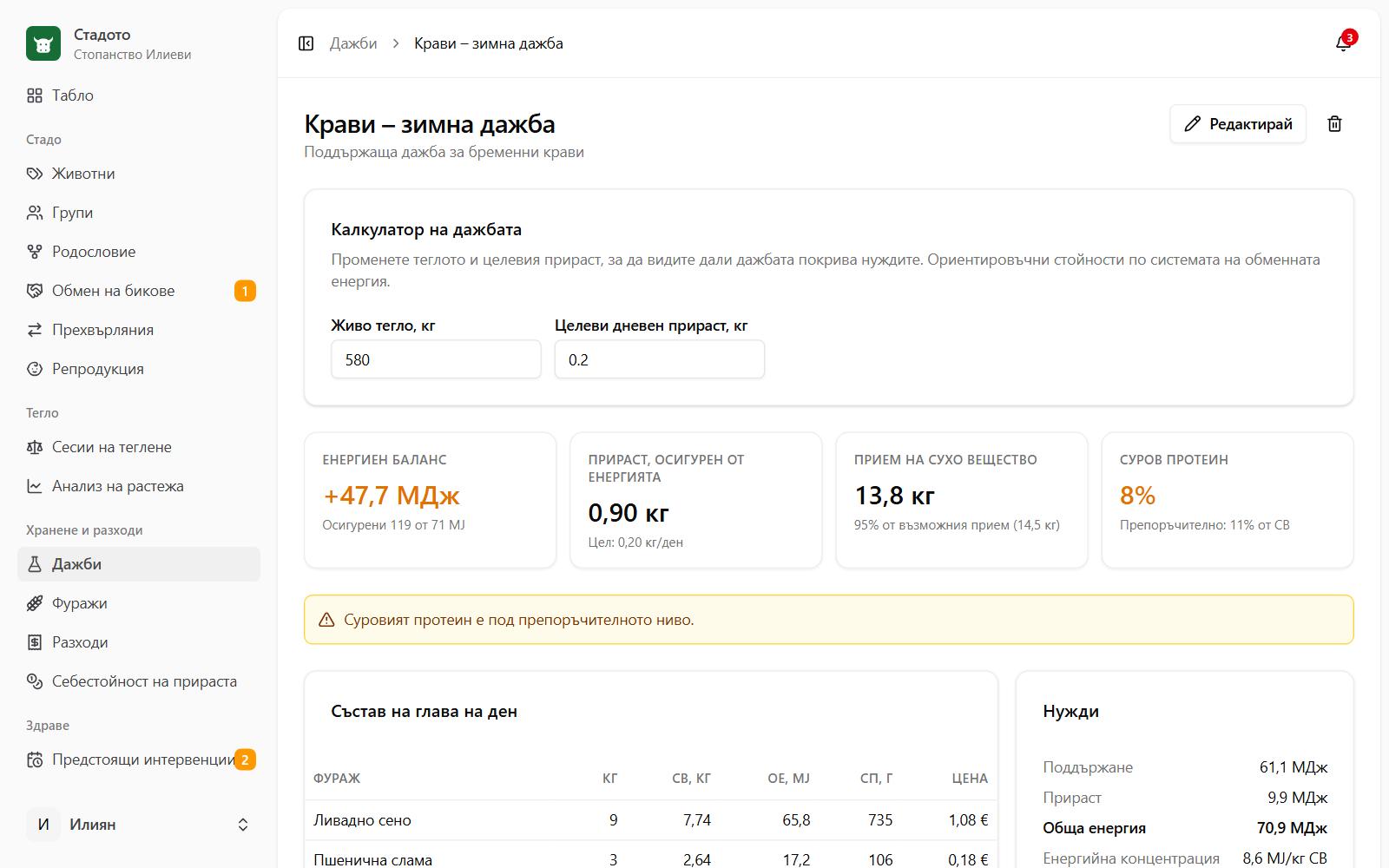Click the Животни tag icon
The image size is (1389, 868).
click(35, 174)
